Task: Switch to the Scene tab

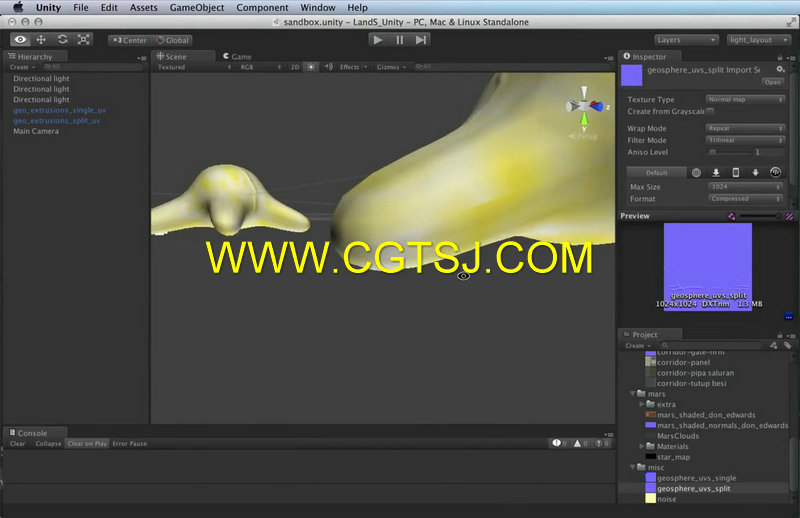Action: 172,57
